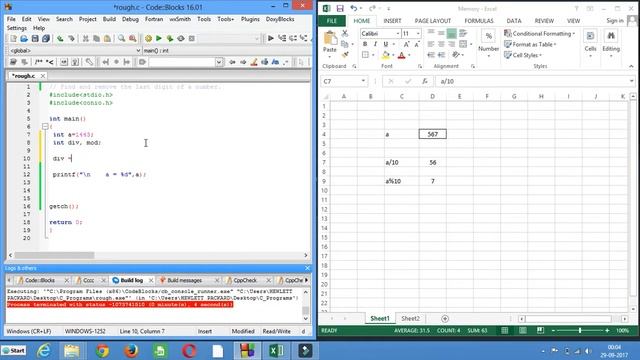Run the program with green play icon
The width and height of the screenshot is (640, 360).
coord(159,38)
